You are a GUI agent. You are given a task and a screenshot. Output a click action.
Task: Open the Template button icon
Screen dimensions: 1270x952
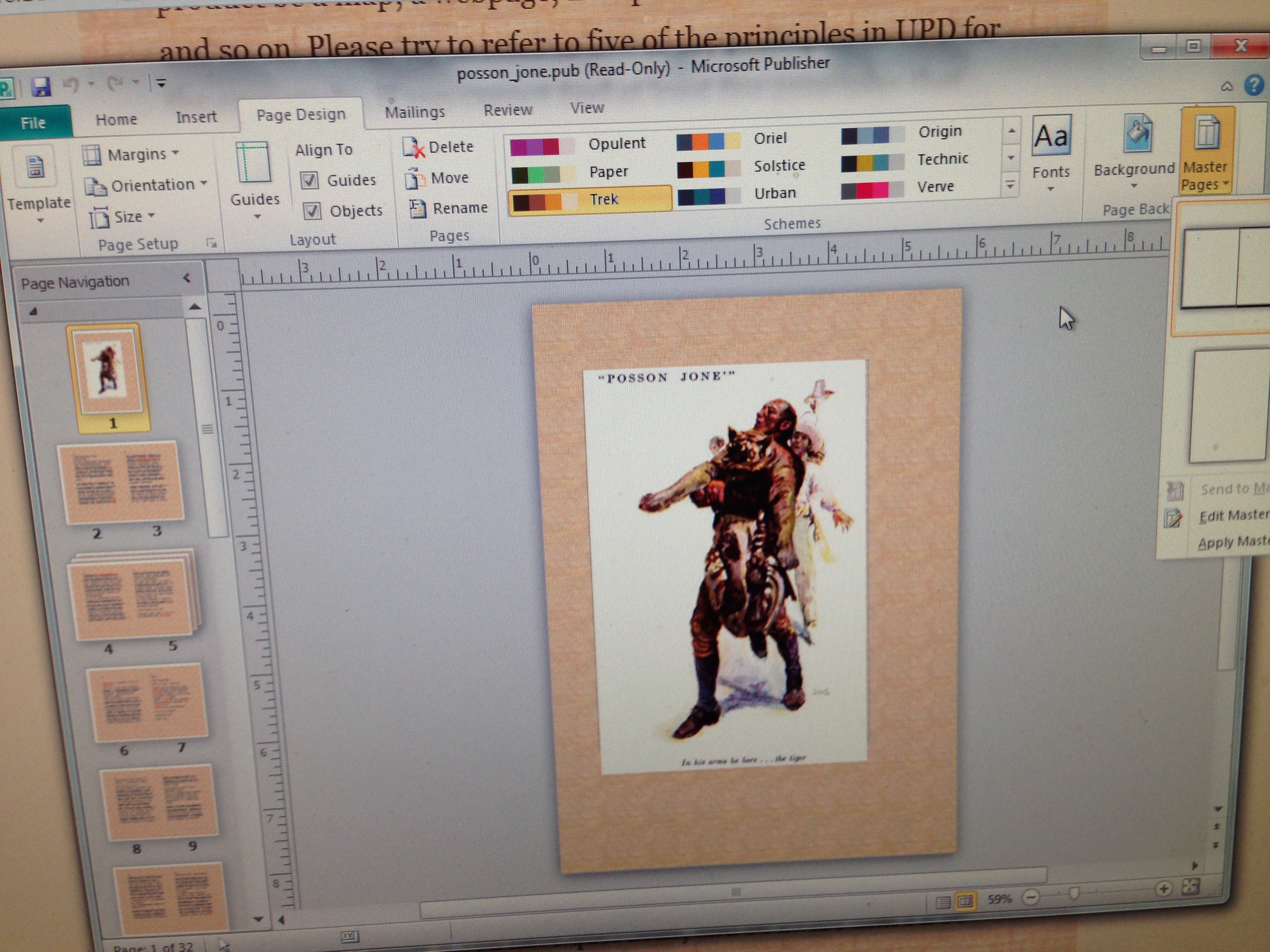tap(35, 166)
